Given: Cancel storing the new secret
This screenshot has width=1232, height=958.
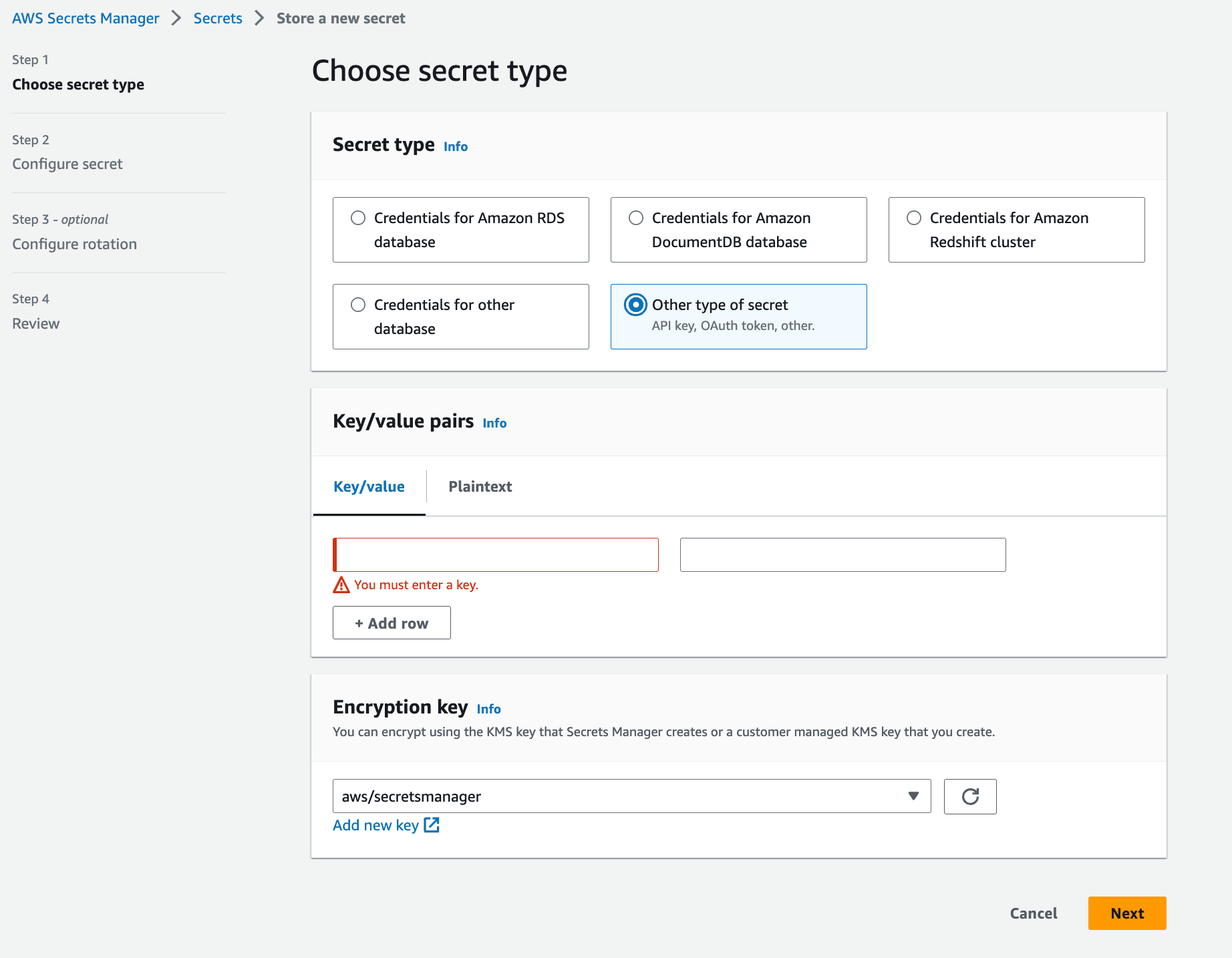Looking at the screenshot, I should [1033, 913].
